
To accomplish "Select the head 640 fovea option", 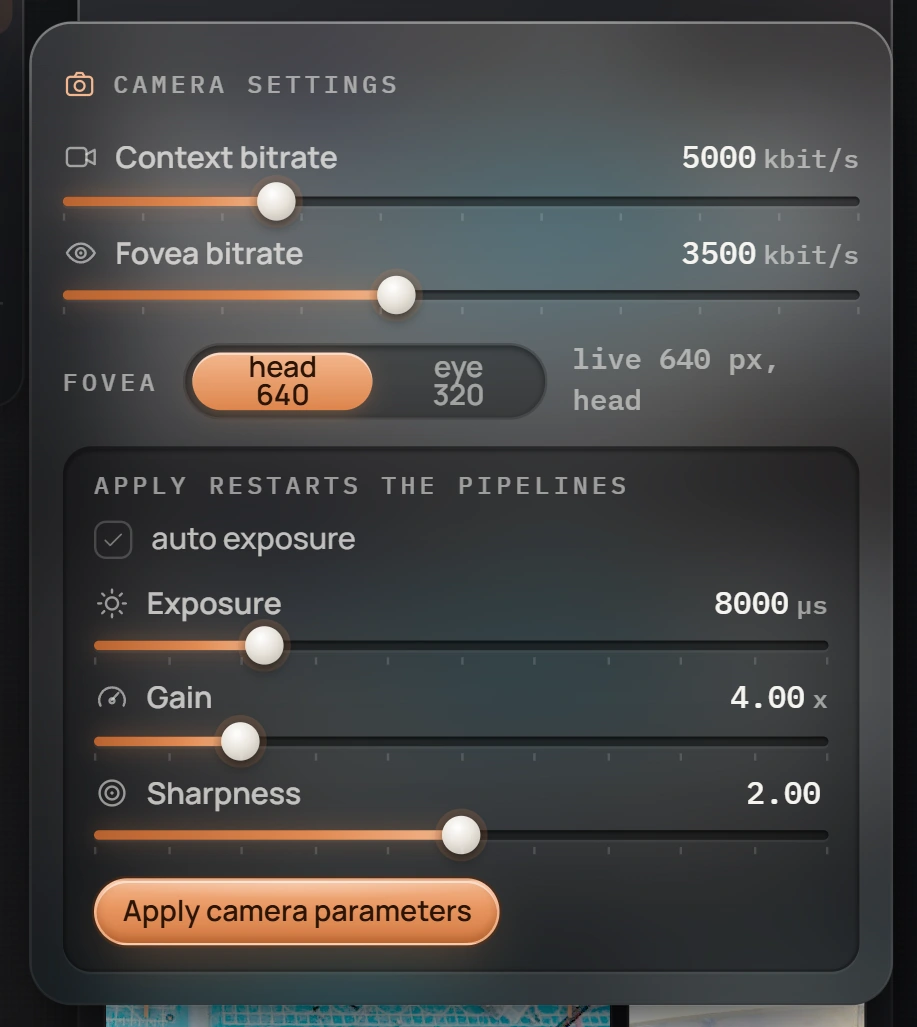I will (282, 381).
